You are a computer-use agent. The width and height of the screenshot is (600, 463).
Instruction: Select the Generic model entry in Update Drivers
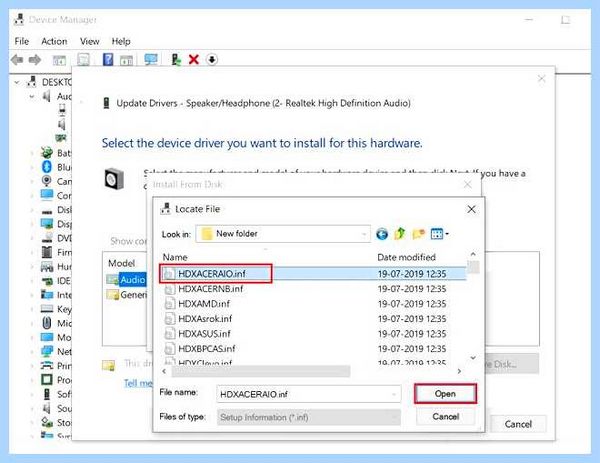127,295
